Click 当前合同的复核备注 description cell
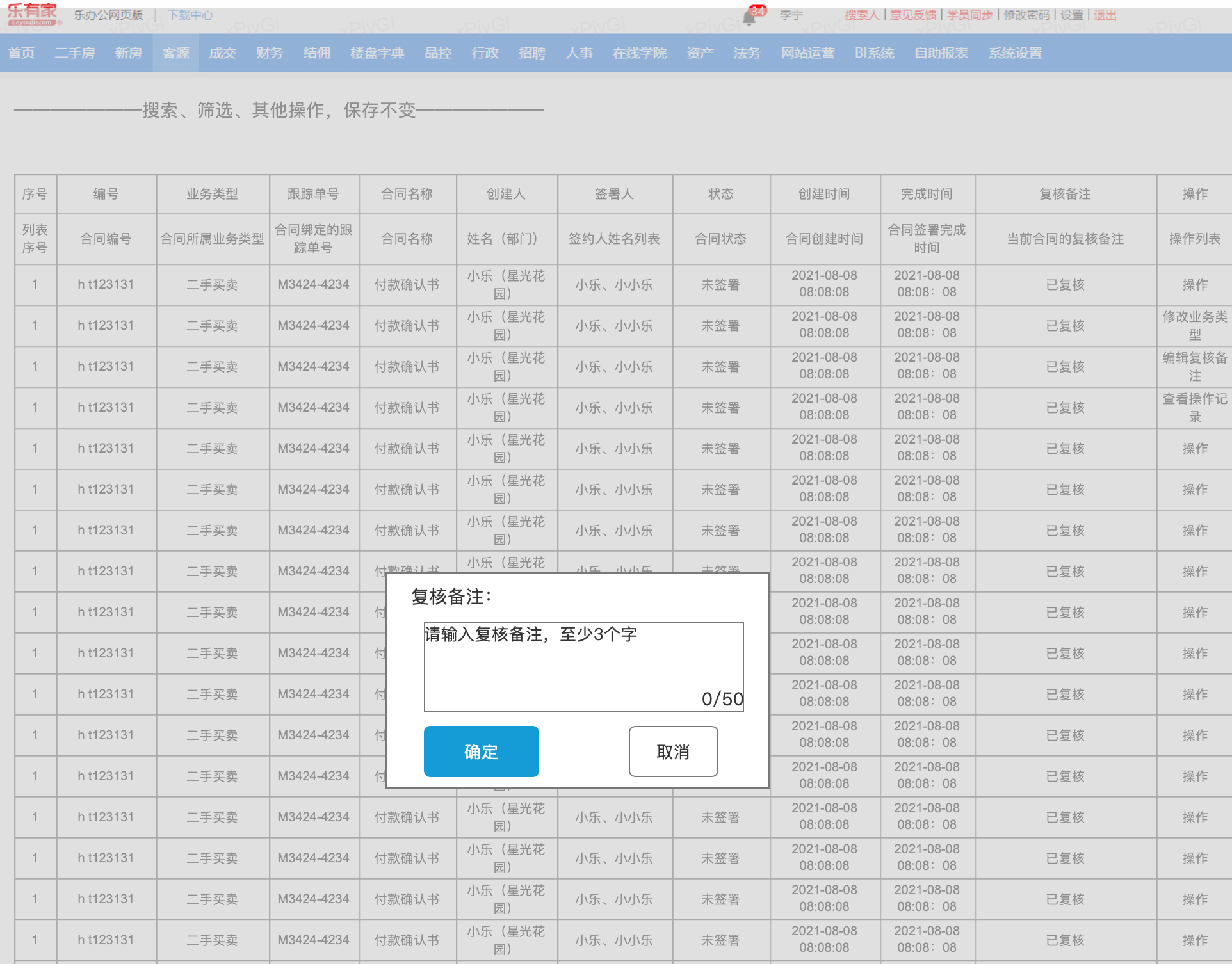1232x964 pixels. pos(1066,239)
